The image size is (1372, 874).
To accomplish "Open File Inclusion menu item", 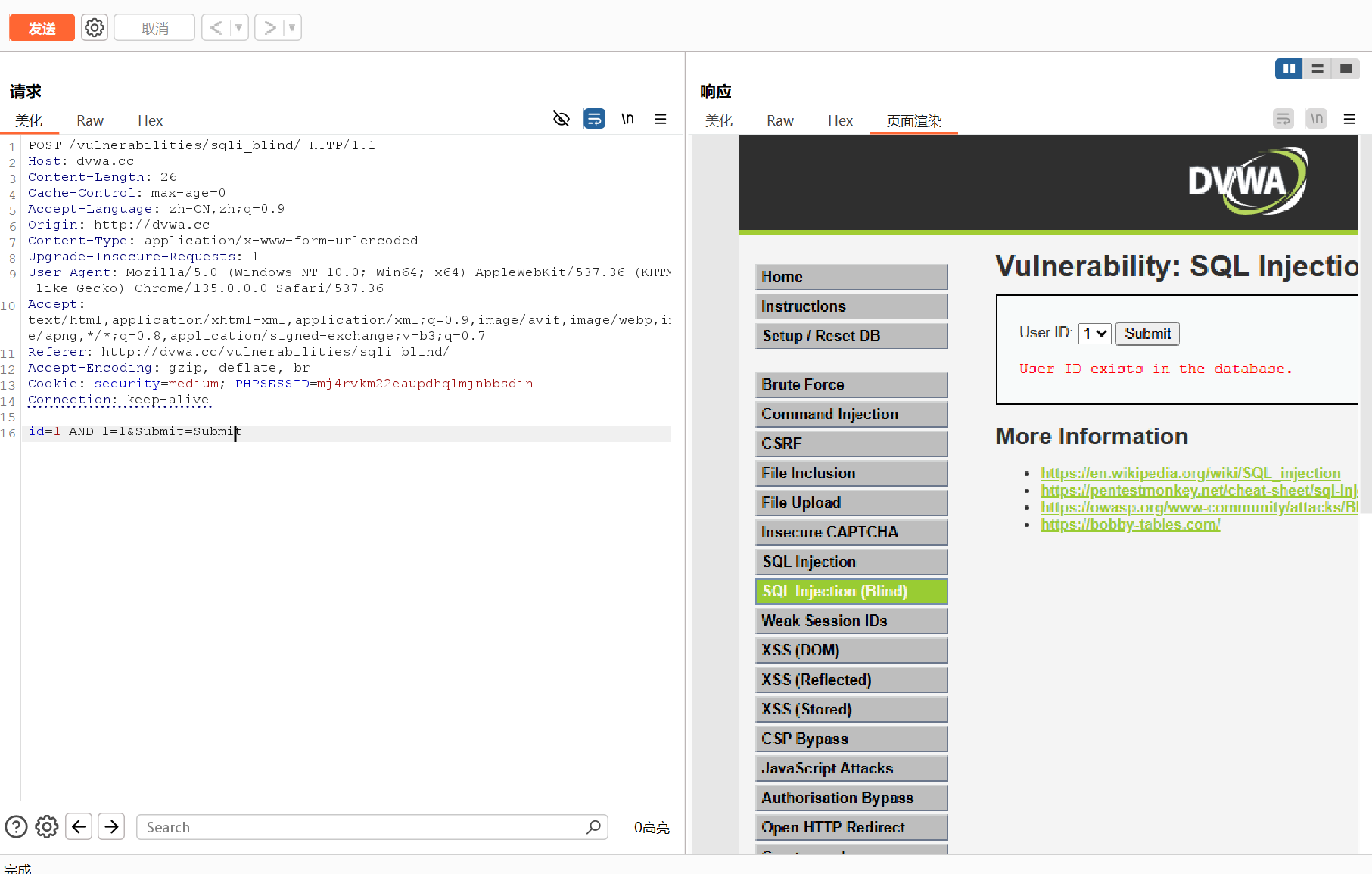I will click(851, 473).
